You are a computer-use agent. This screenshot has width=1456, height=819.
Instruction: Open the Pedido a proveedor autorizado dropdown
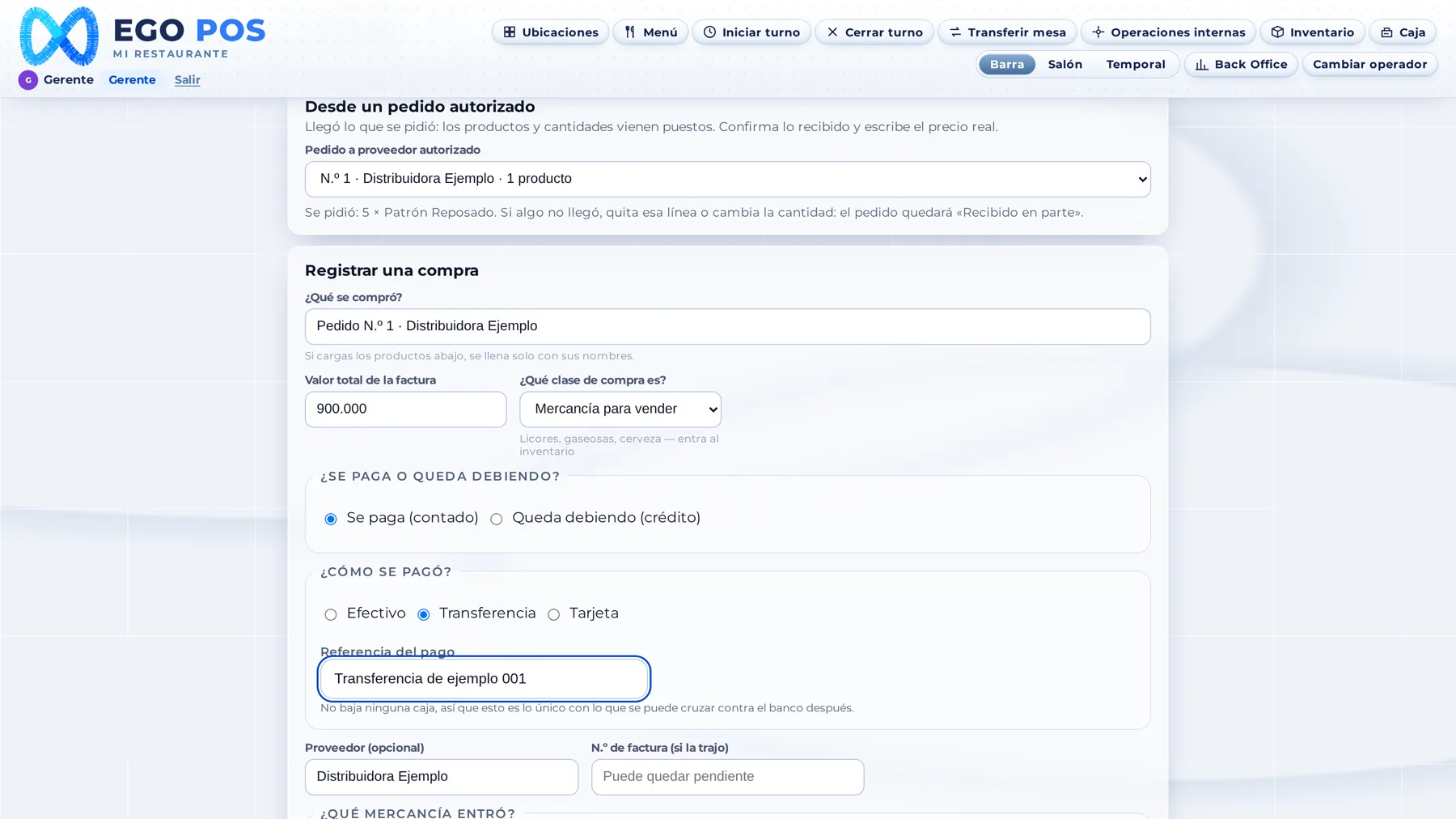(727, 179)
